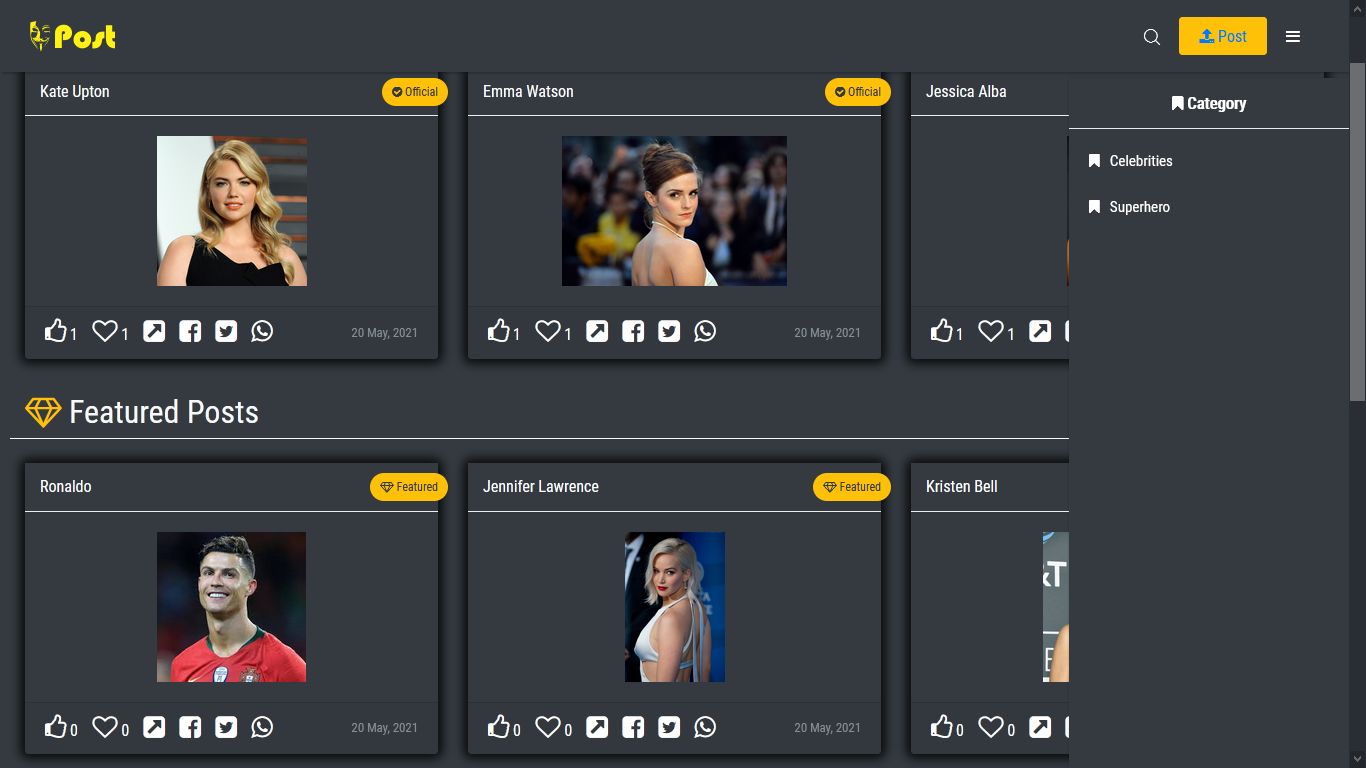Open the search icon in top bar

(1151, 36)
